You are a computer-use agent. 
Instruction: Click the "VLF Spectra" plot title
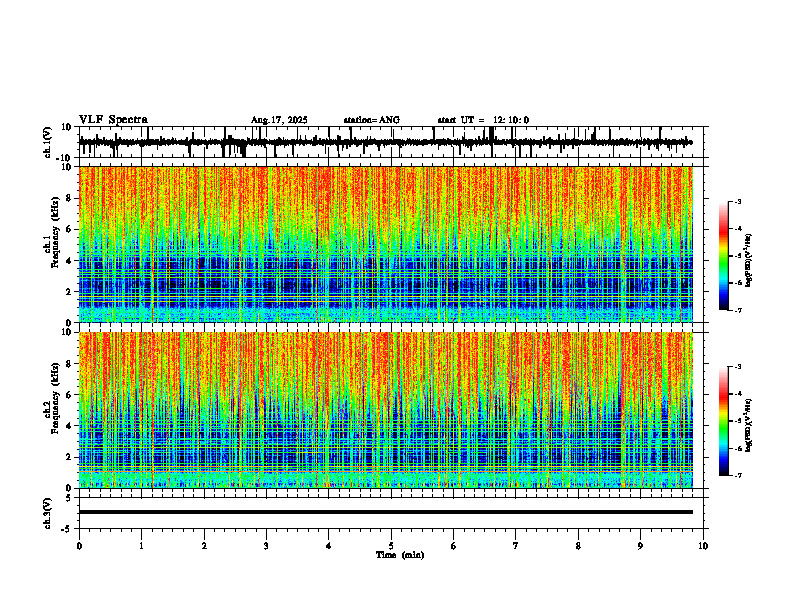coord(113,120)
